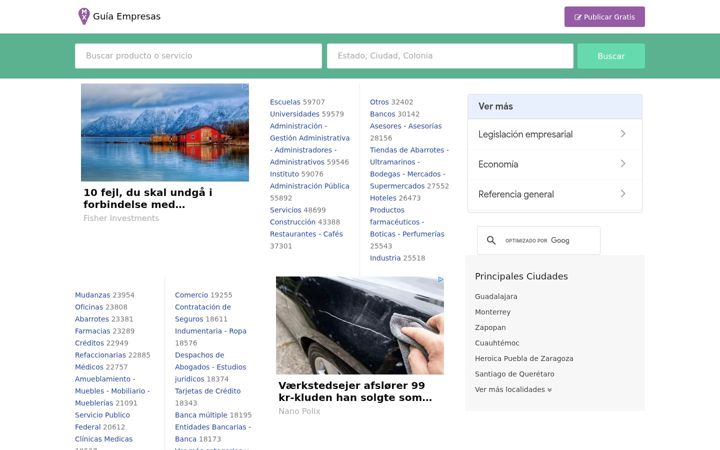Select the city Monterrey
The width and height of the screenshot is (720, 450).
click(493, 312)
